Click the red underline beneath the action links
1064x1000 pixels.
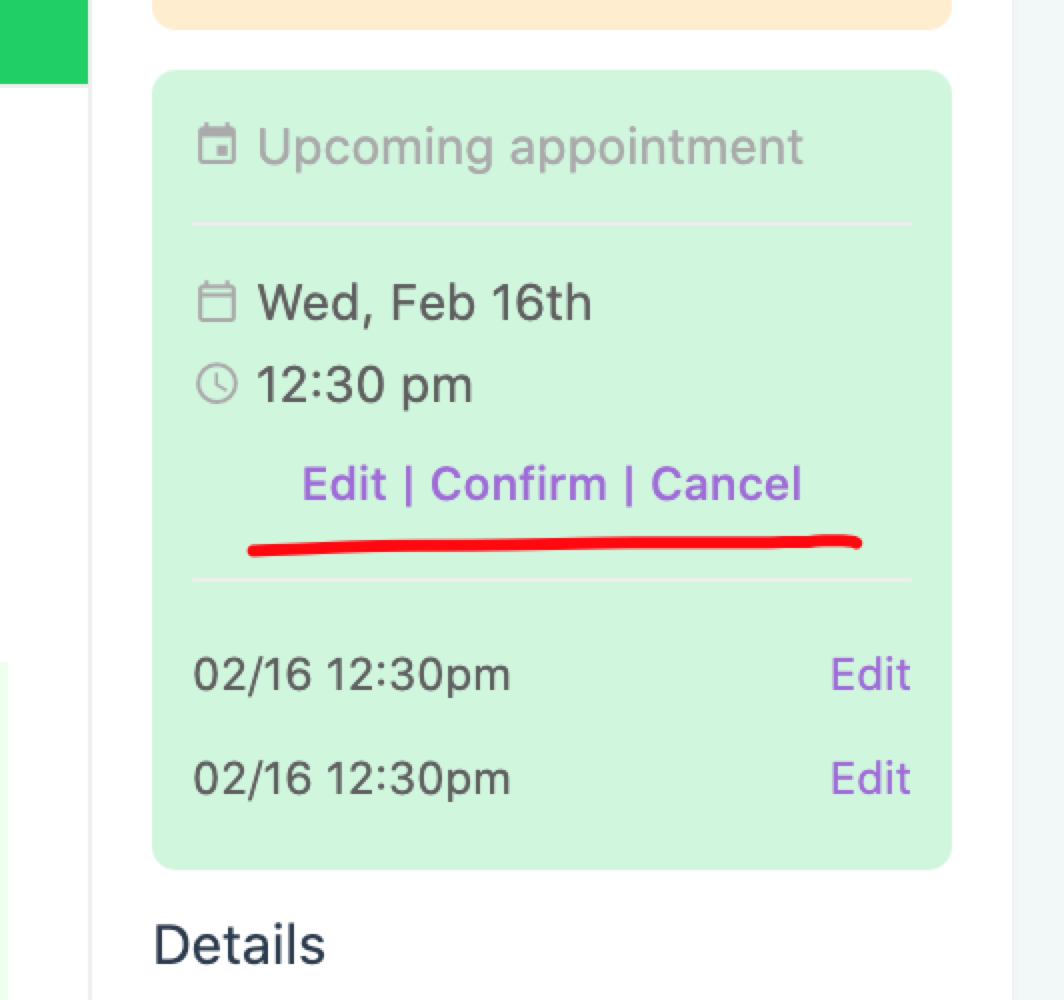pyautogui.click(x=554, y=544)
